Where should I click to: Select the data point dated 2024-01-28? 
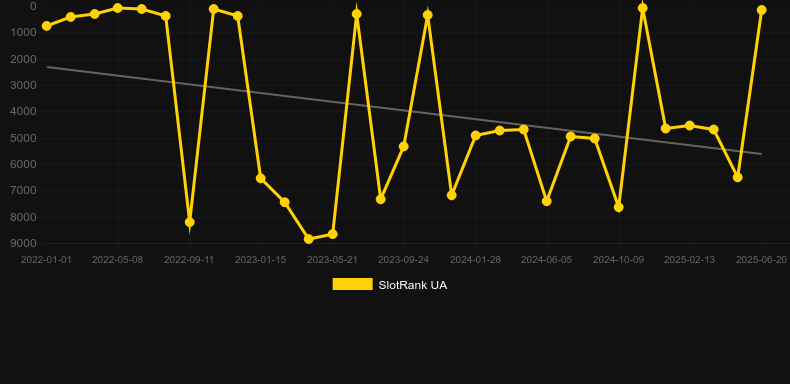(476, 136)
